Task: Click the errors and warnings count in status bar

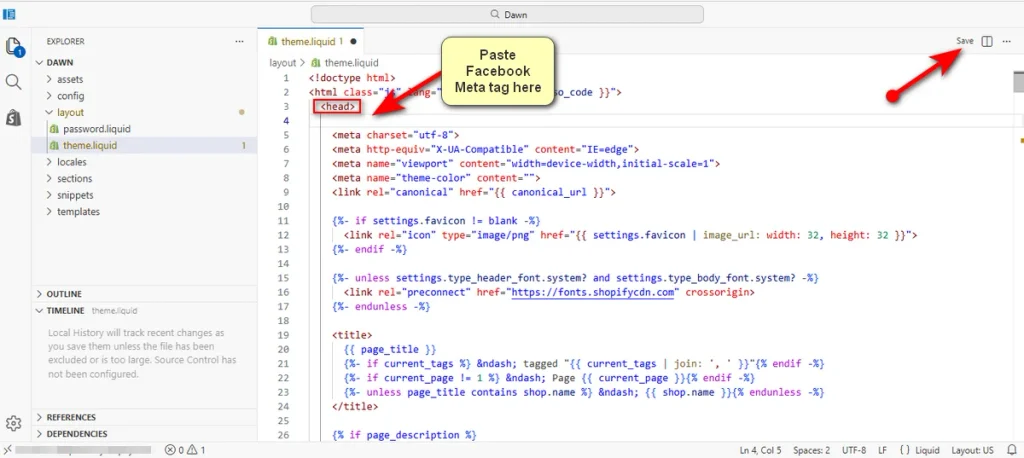Action: click(185, 450)
